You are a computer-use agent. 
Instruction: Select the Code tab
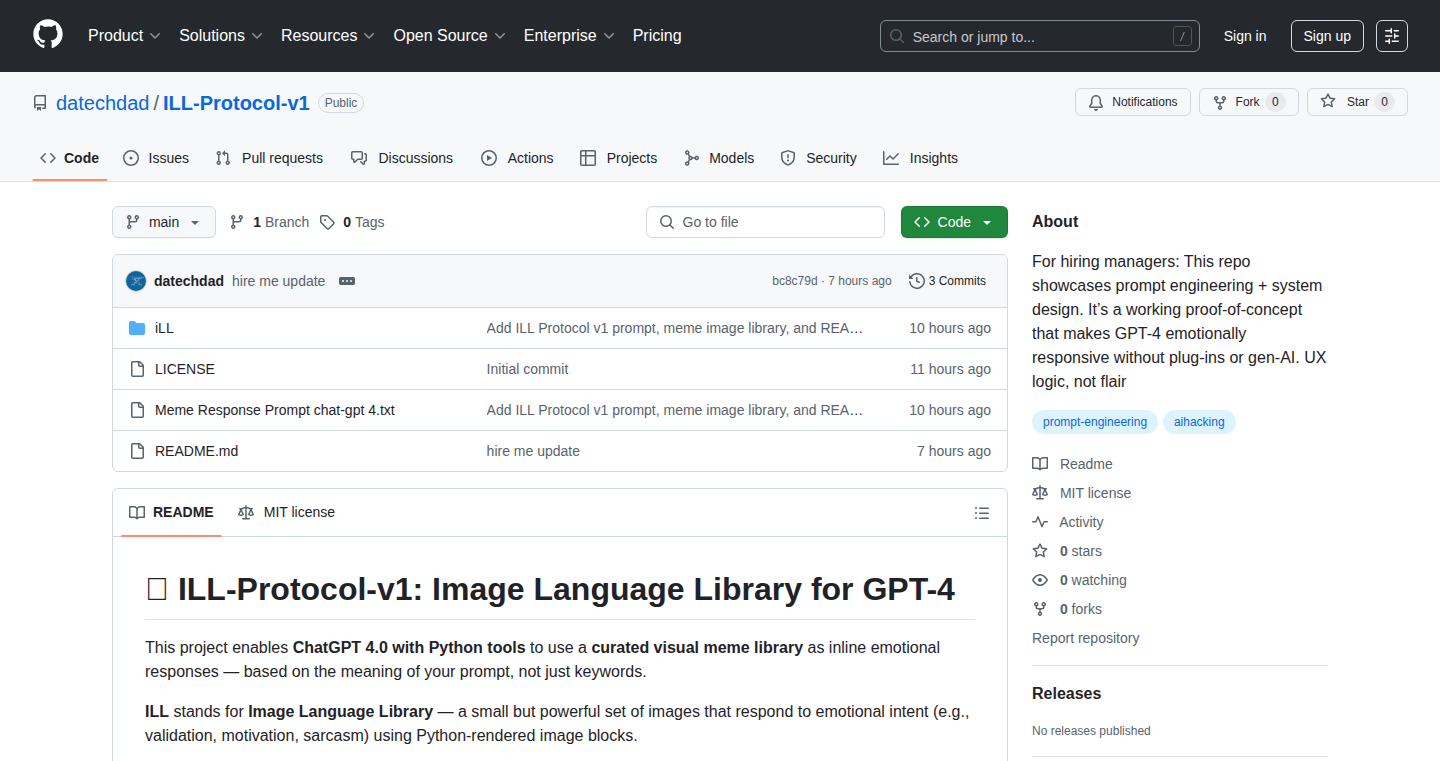click(70, 158)
